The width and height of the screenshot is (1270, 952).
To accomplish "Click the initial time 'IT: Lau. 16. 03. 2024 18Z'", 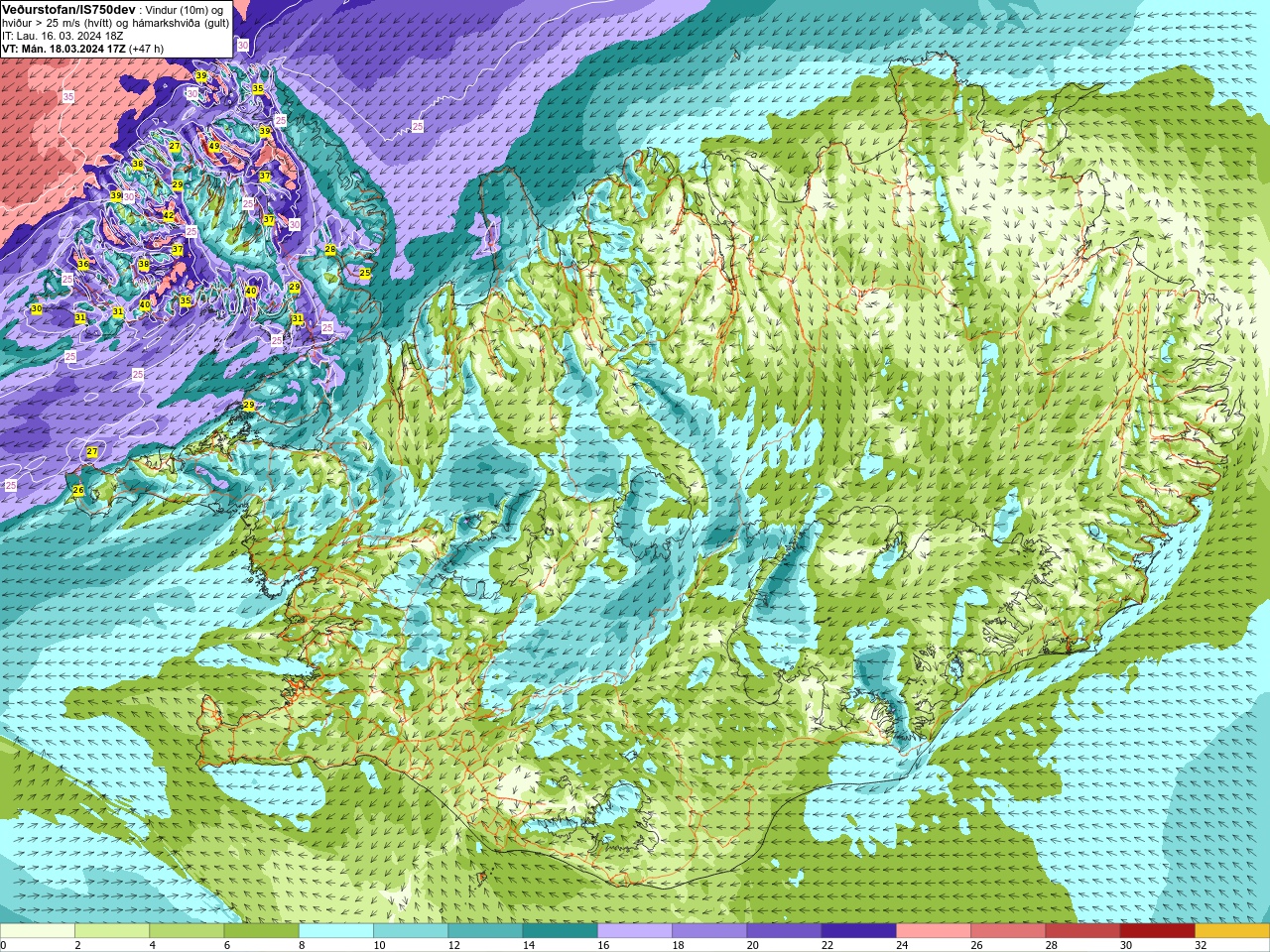I will point(63,36).
